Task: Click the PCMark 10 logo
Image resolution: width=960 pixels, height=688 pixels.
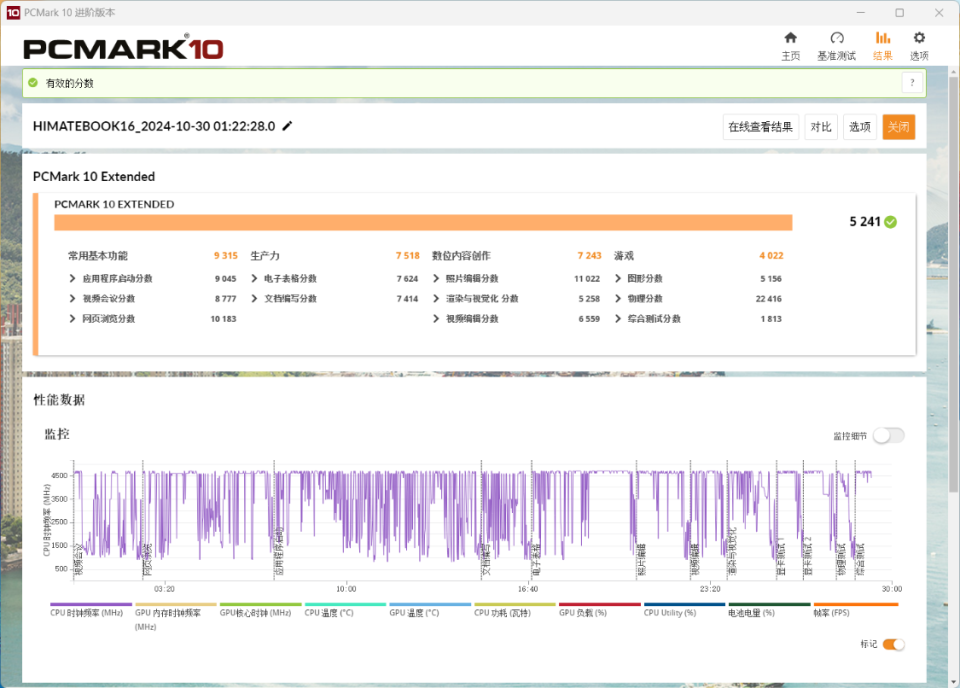Action: tap(123, 48)
